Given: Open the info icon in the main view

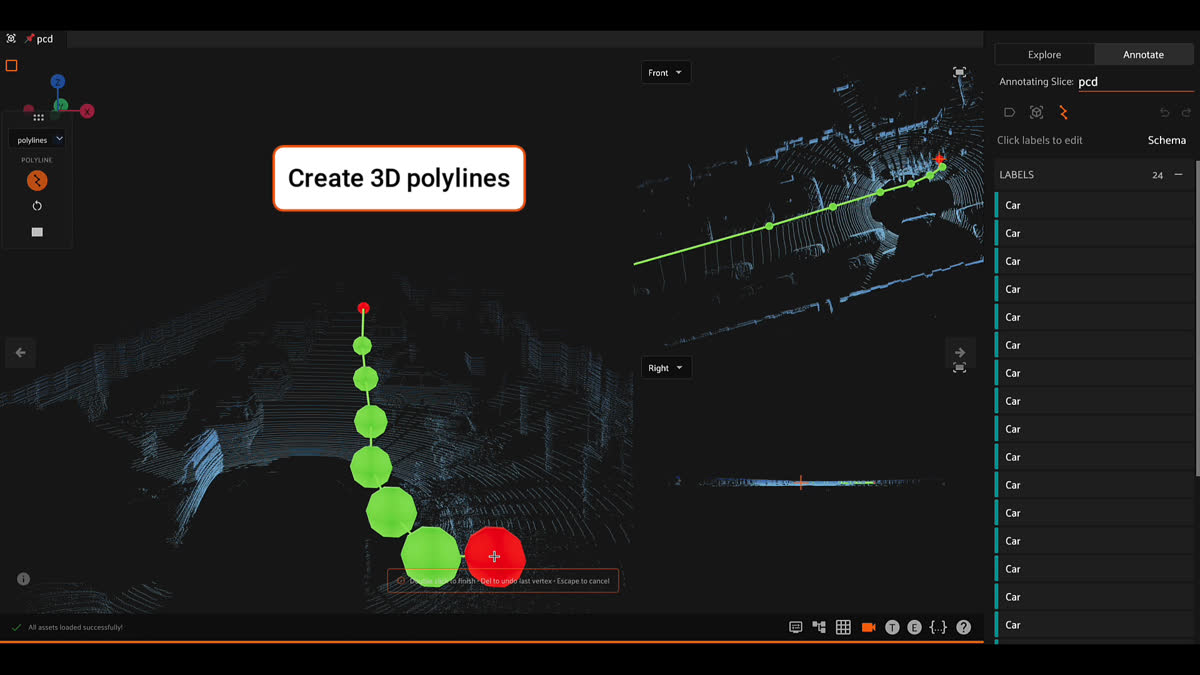Looking at the screenshot, I should tap(23, 579).
